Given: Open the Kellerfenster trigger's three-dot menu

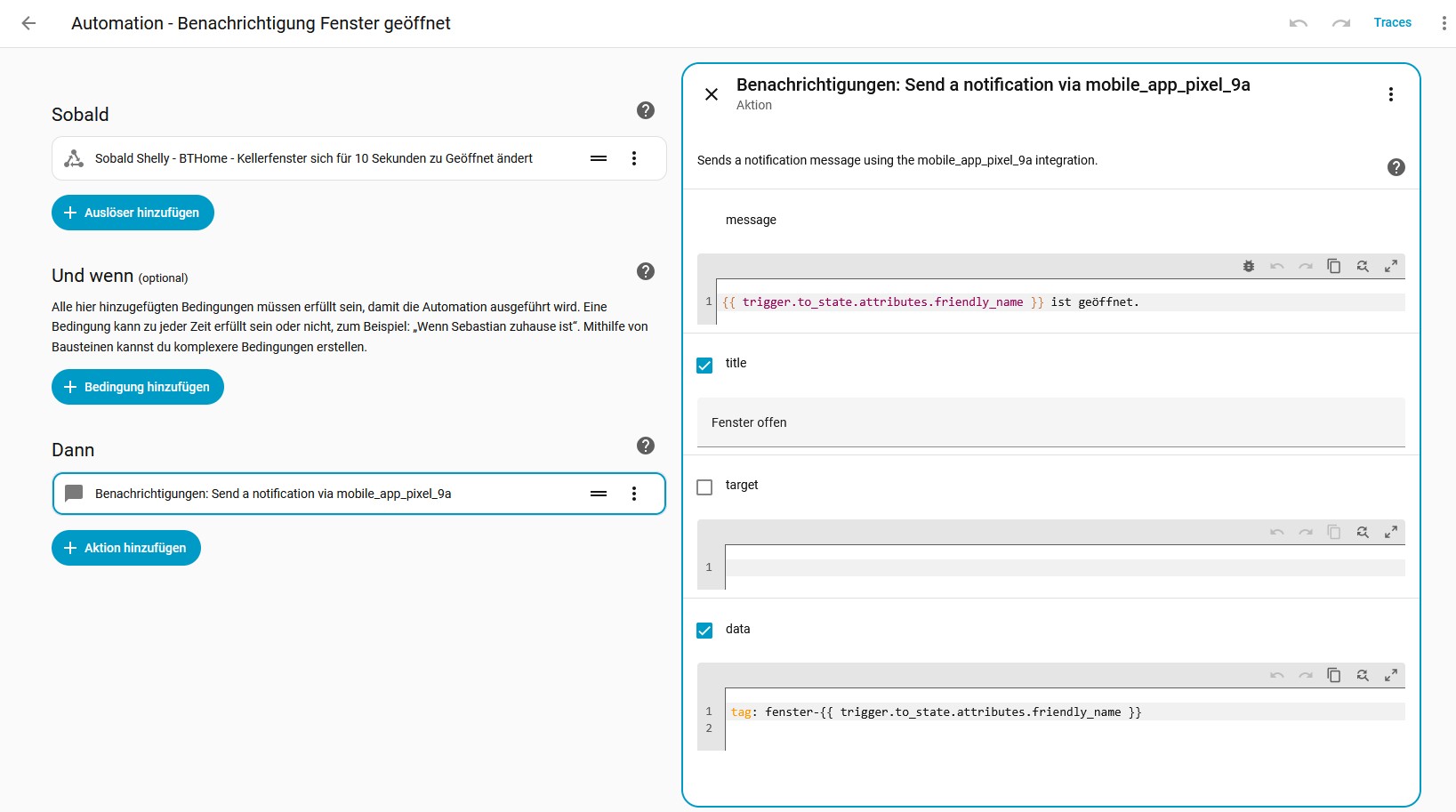Looking at the screenshot, I should (634, 158).
